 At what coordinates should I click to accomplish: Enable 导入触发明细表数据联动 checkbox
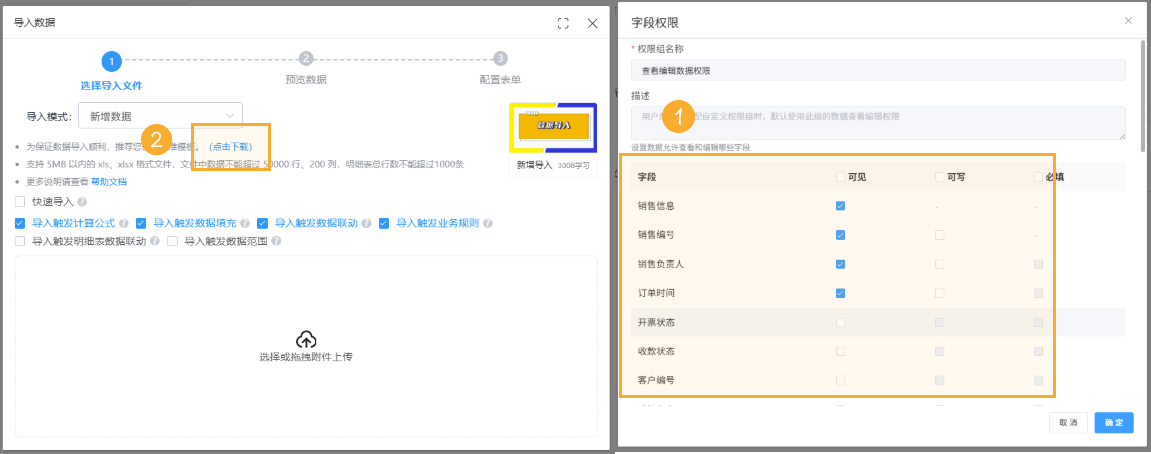click(x=21, y=240)
